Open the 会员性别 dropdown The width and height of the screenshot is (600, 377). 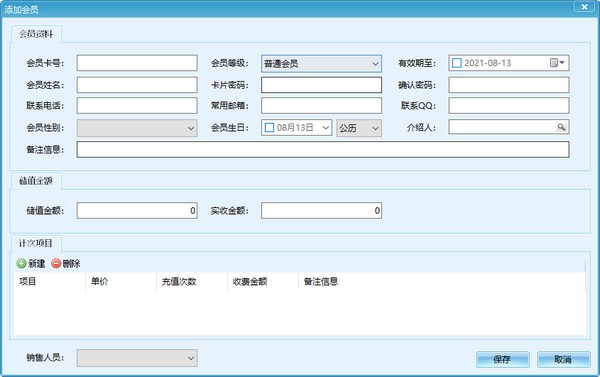pos(191,128)
